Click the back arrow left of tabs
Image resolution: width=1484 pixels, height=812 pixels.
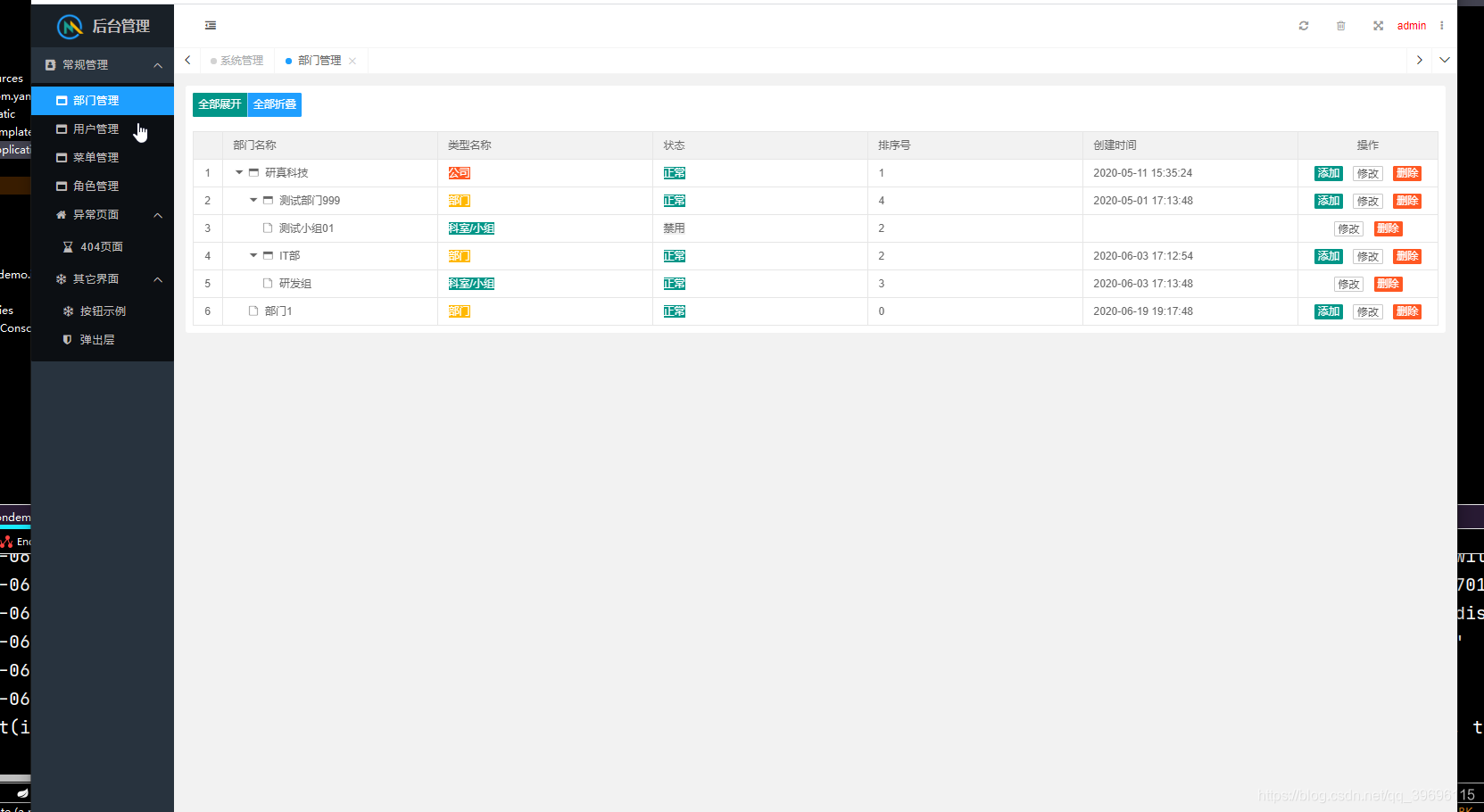pos(187,60)
